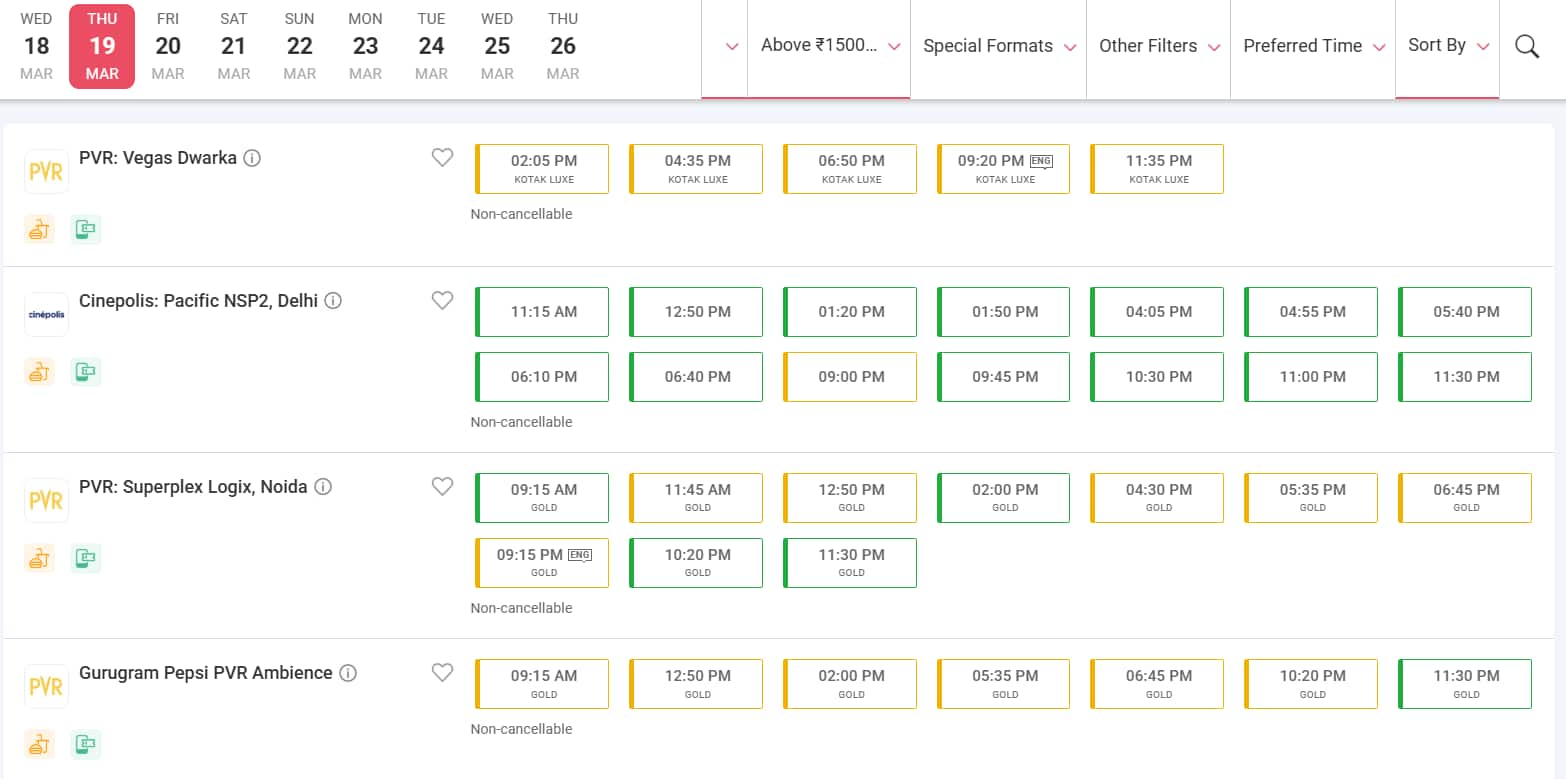Screen dimensions: 1566x779
Task: Click PVR logo beside Gurugram Pepsi PVR Ambience
Action: [x=46, y=686]
